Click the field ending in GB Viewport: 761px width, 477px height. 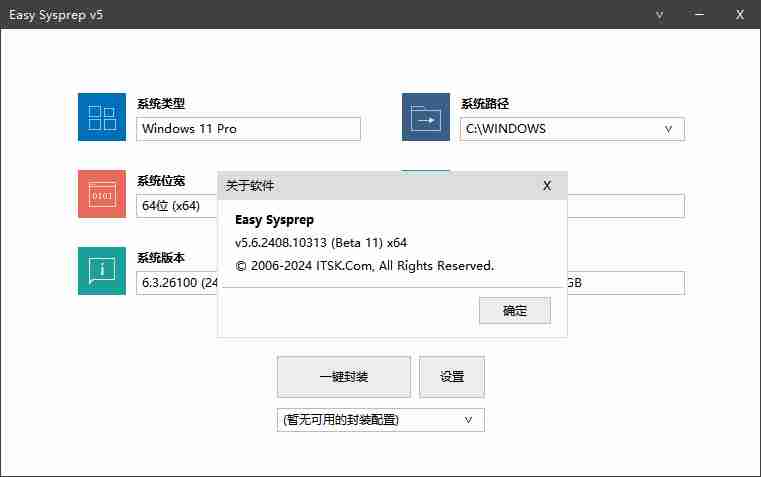[626, 283]
